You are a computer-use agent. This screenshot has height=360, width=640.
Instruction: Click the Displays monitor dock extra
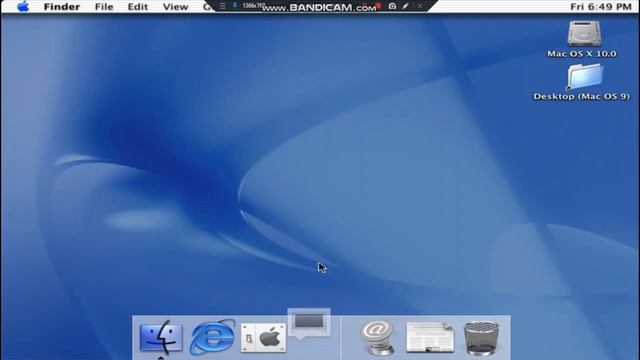click(309, 322)
